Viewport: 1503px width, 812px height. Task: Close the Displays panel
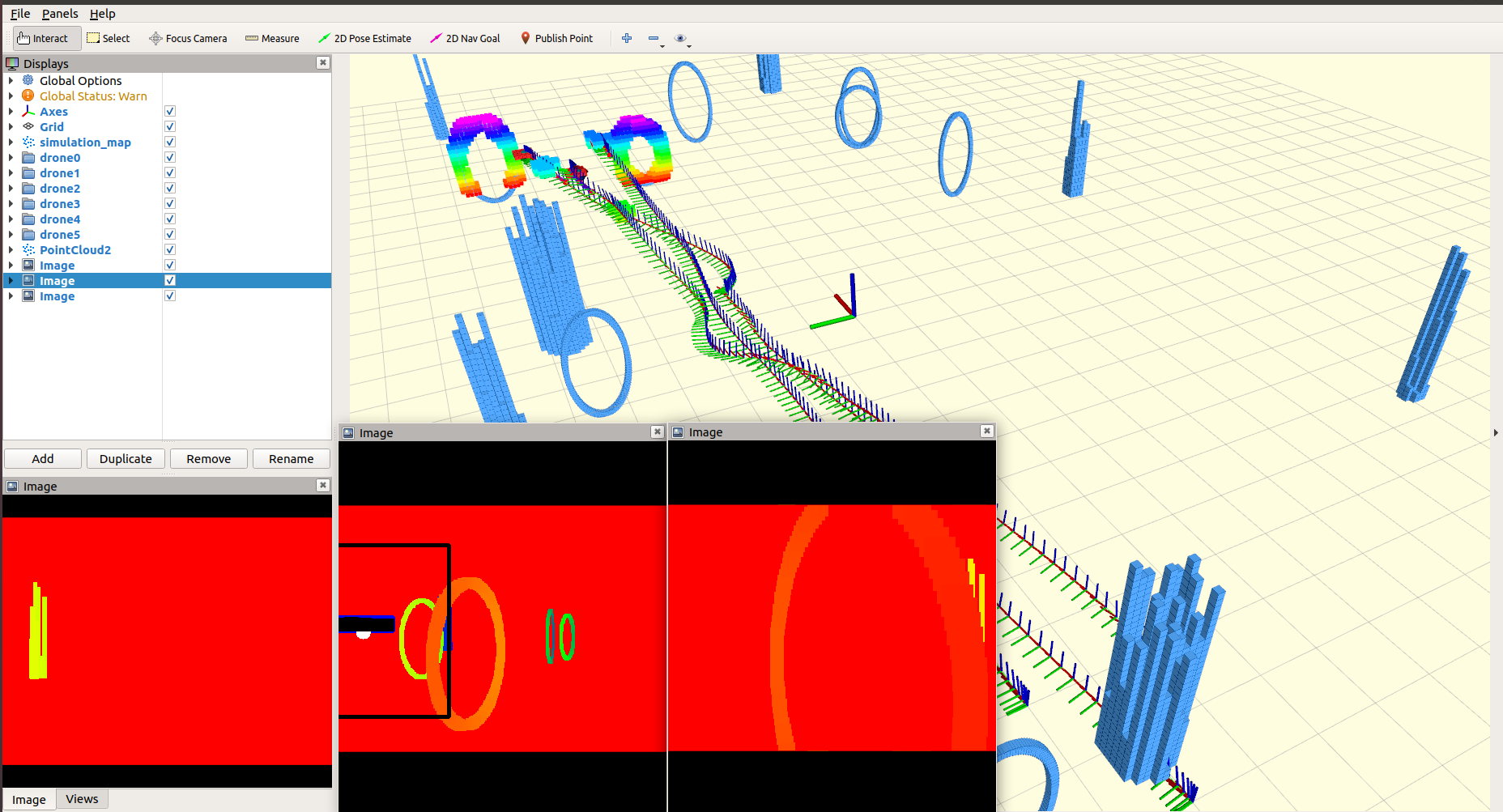[323, 62]
